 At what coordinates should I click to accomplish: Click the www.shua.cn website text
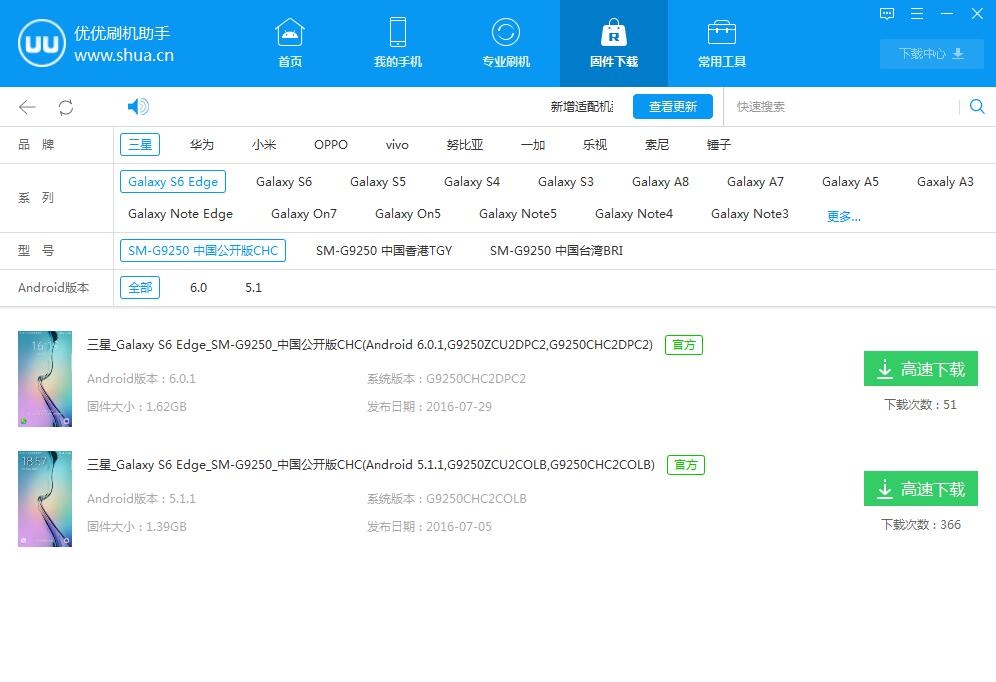pyautogui.click(x=124, y=55)
